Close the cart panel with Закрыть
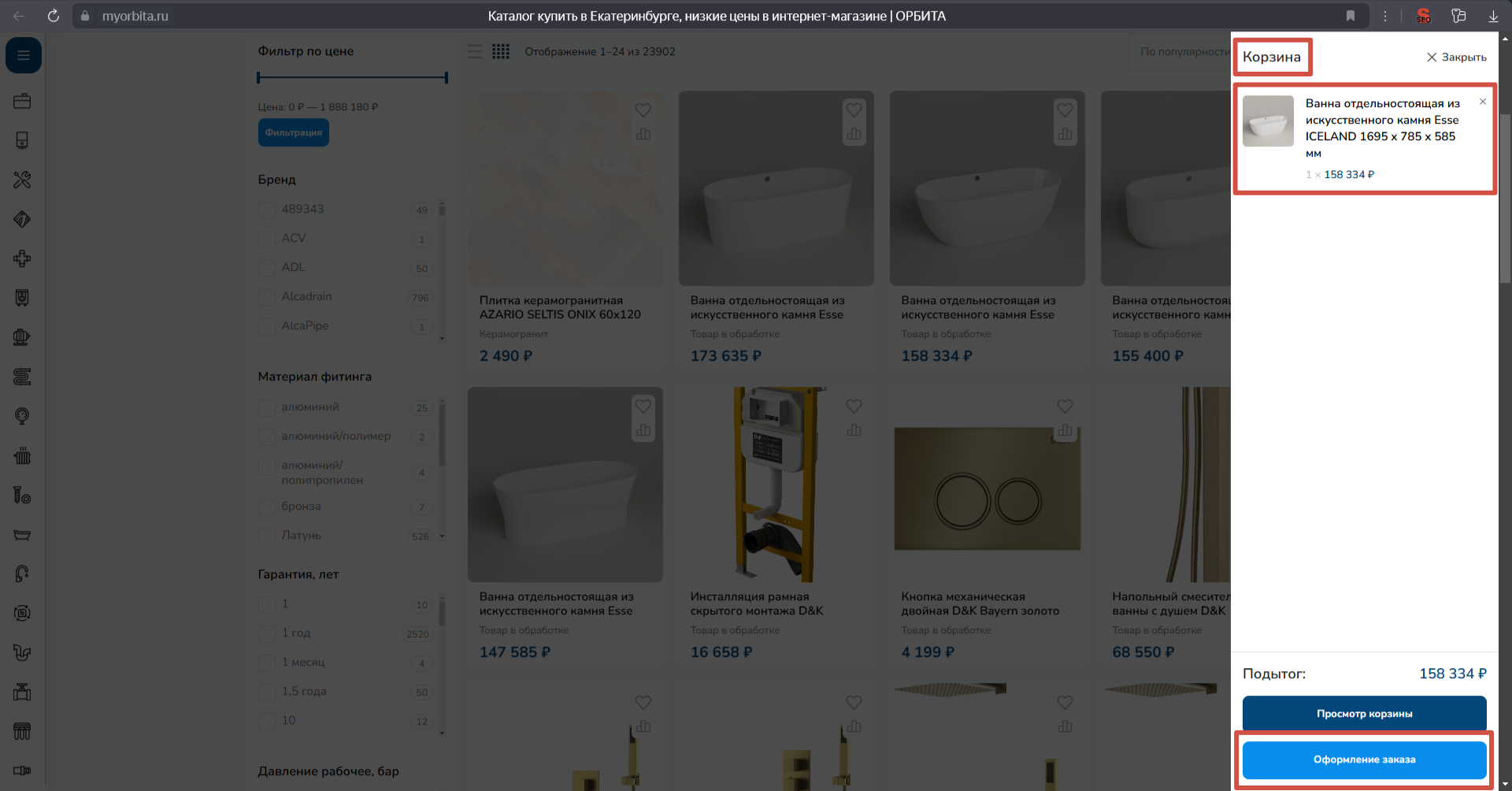1512x791 pixels. point(1456,58)
